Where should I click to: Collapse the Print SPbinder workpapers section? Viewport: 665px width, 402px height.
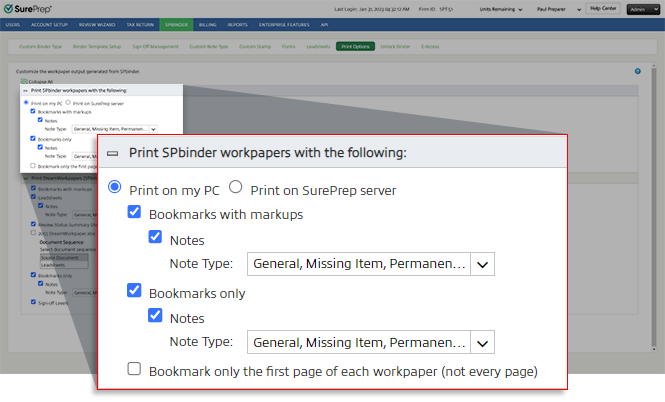point(113,153)
